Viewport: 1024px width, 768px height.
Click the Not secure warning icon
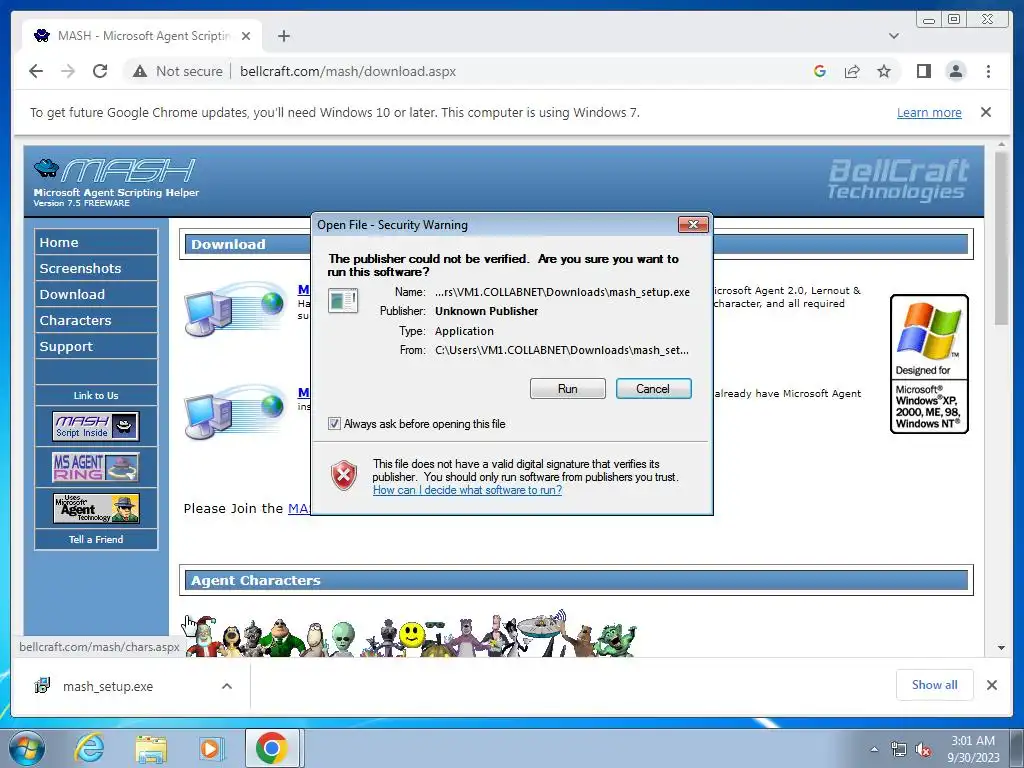pyautogui.click(x=140, y=71)
